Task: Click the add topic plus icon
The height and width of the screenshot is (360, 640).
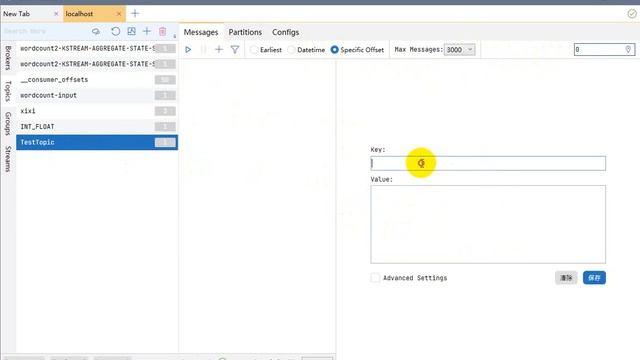Action: 147,31
